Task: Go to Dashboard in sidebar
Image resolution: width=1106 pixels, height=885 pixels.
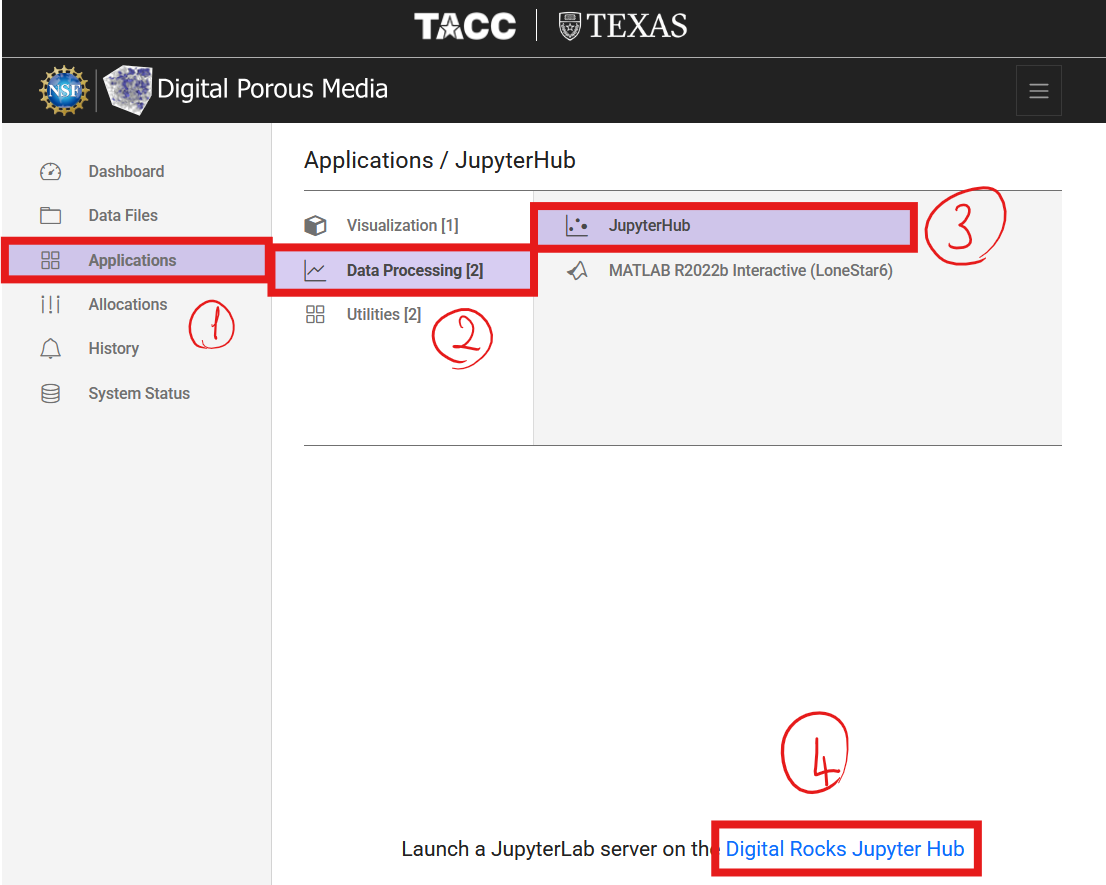Action: tap(126, 171)
